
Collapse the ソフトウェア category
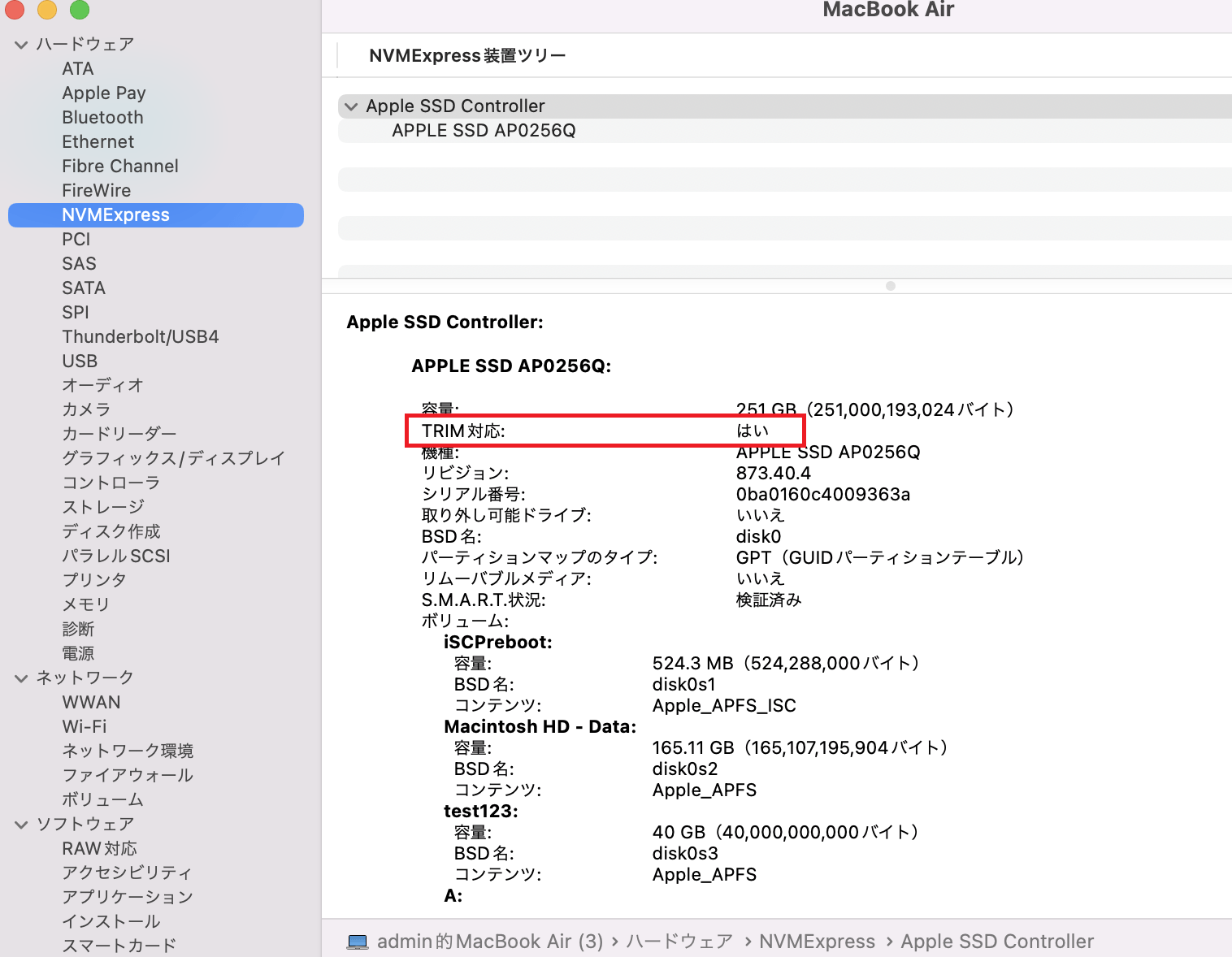pyautogui.click(x=20, y=824)
